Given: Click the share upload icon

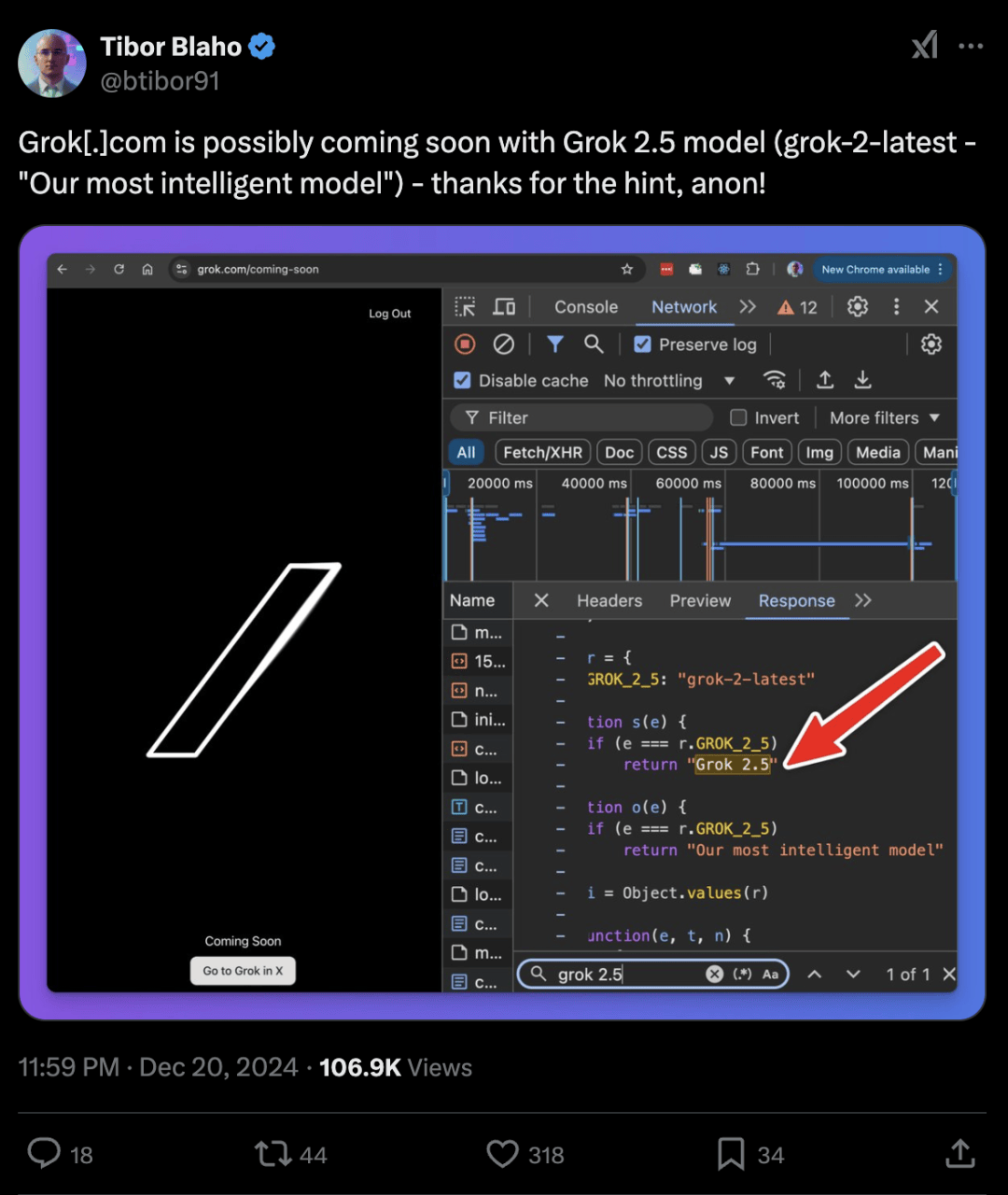Looking at the screenshot, I should tap(959, 1154).
